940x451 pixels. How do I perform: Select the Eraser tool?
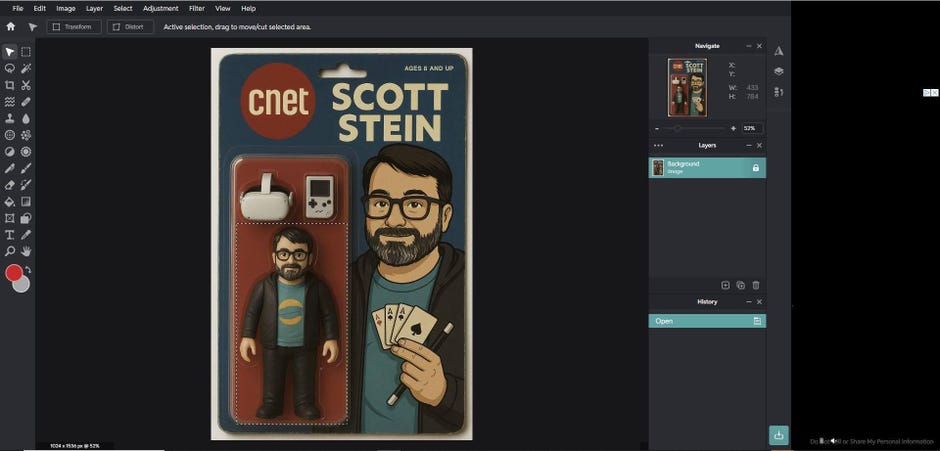(10, 185)
